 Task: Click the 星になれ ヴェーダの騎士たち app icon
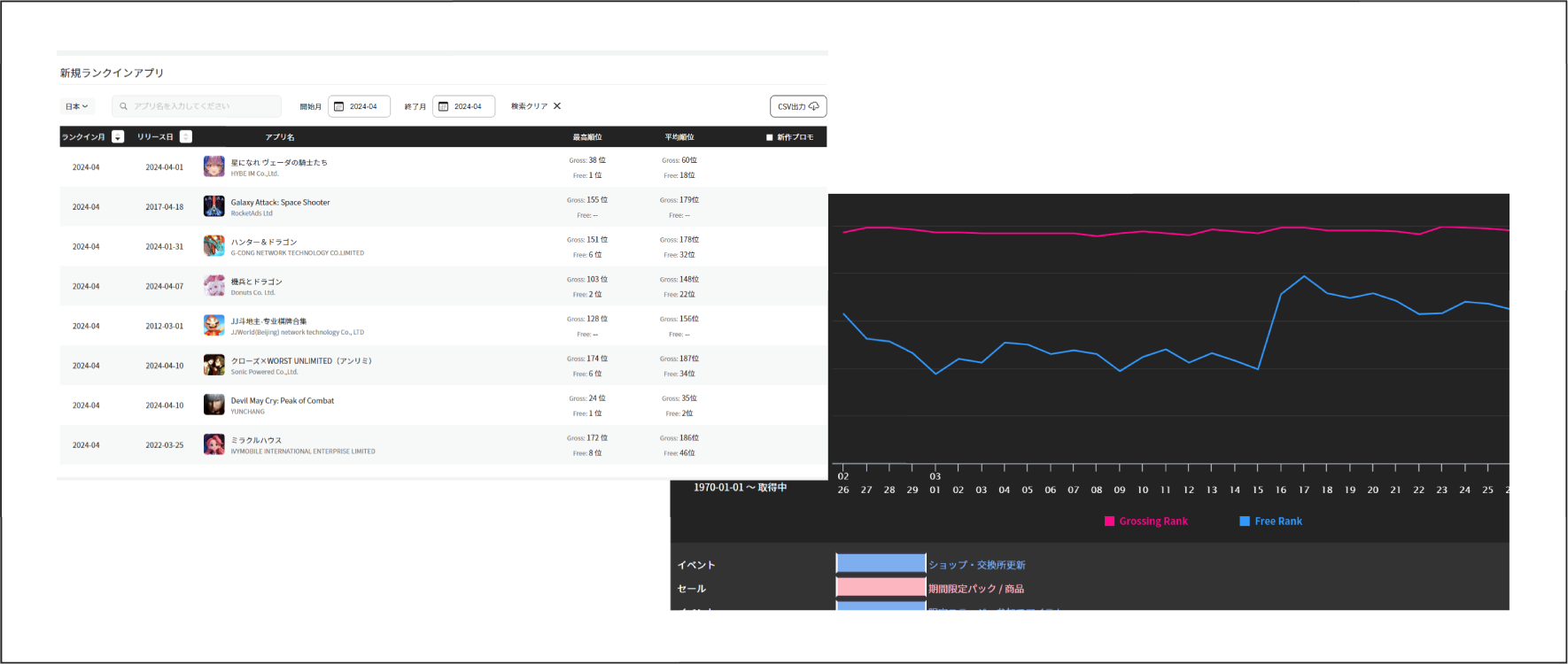(213, 166)
